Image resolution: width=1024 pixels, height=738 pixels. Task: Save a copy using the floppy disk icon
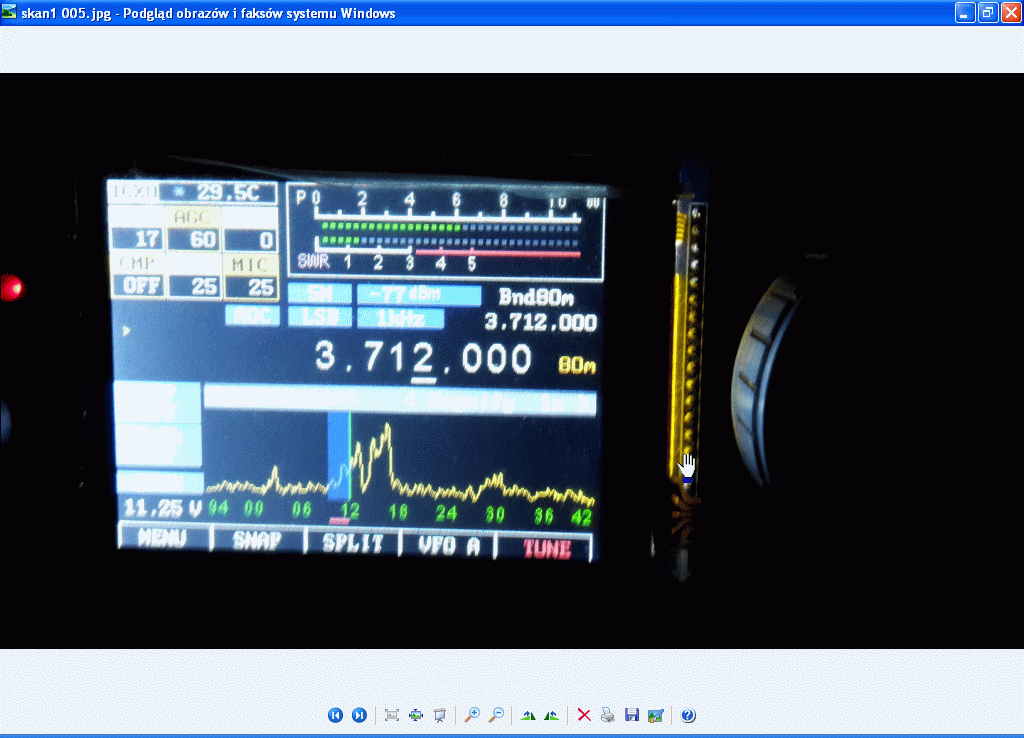631,715
